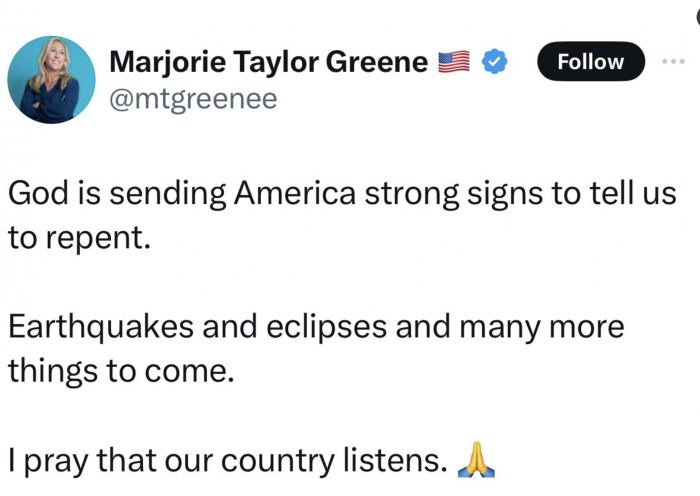This screenshot has height=496, width=700.
Task: Click the word 'eclipses' in the tweet
Action: click(327, 327)
